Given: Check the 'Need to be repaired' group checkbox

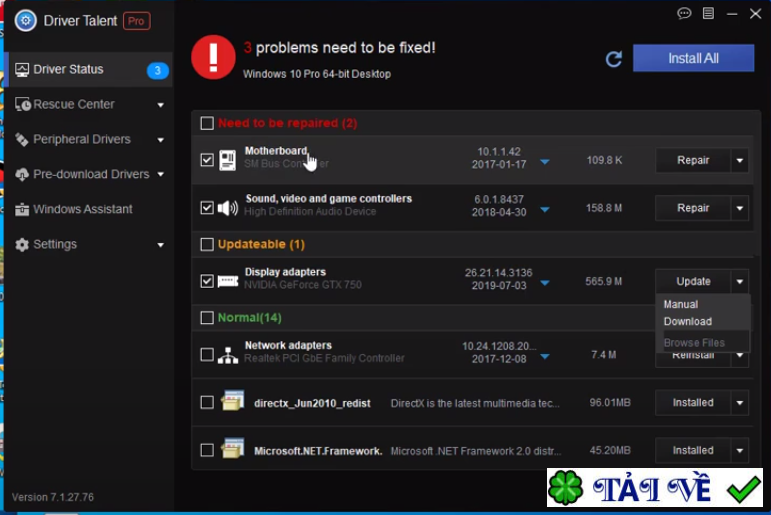Looking at the screenshot, I should [207, 123].
